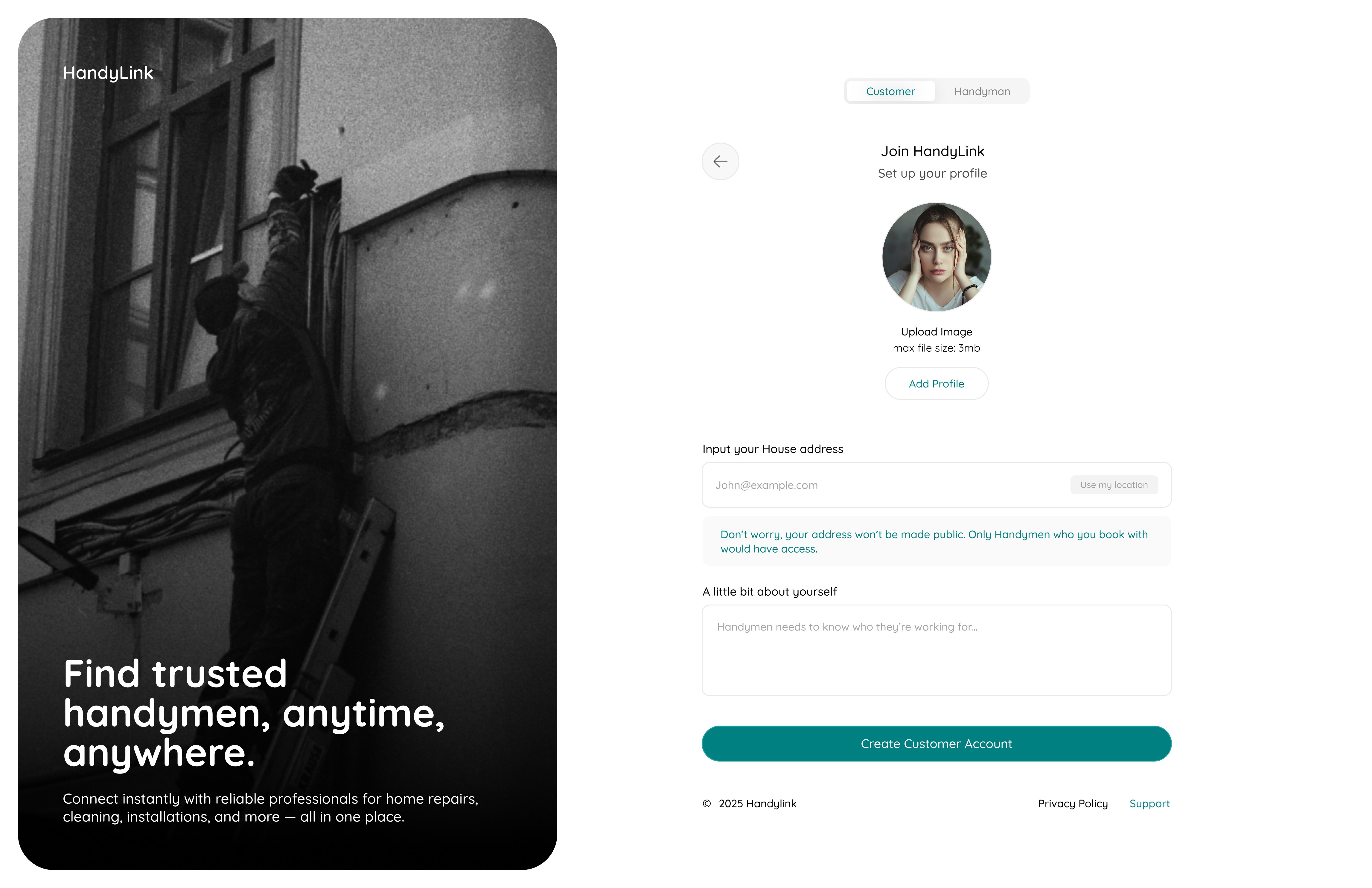Screen dimensions: 1372x888
Task: Click the Add Profile button
Action: (x=936, y=384)
